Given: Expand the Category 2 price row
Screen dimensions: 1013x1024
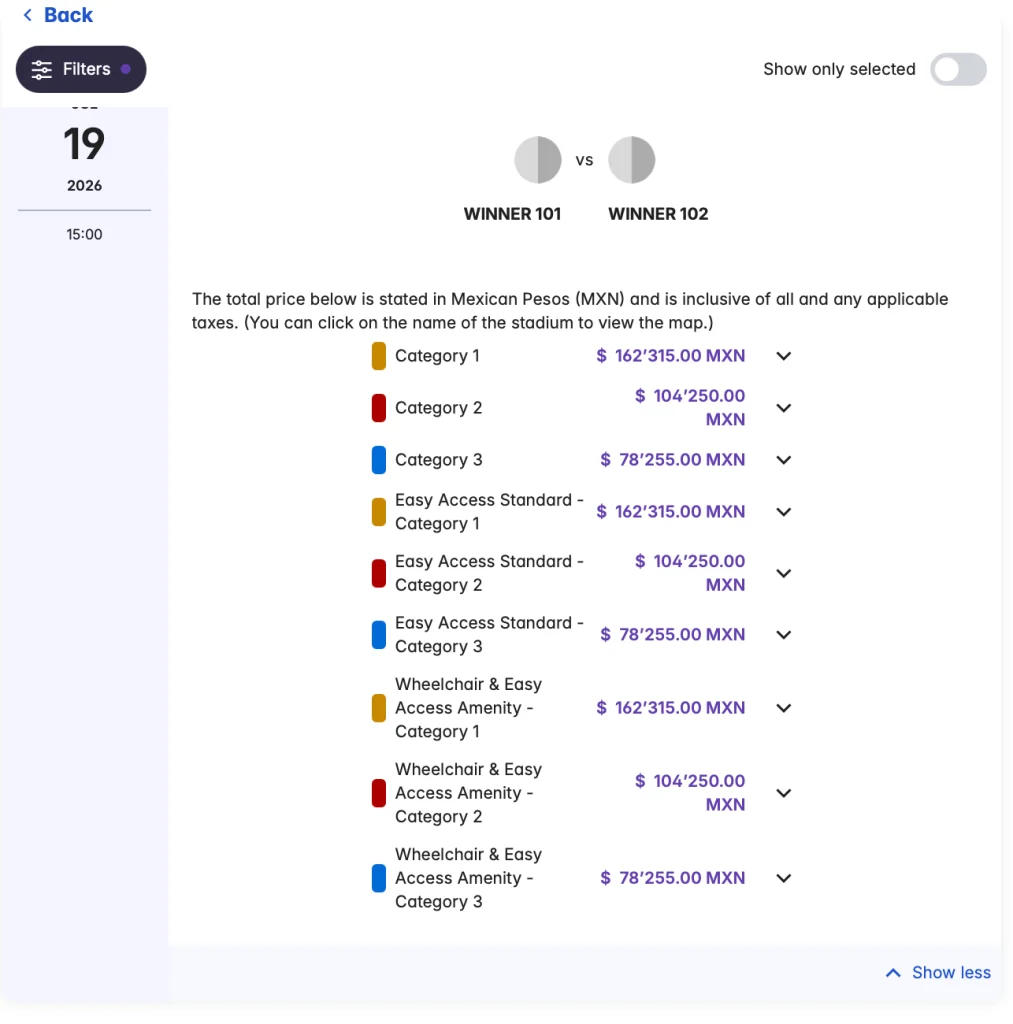Looking at the screenshot, I should [784, 408].
